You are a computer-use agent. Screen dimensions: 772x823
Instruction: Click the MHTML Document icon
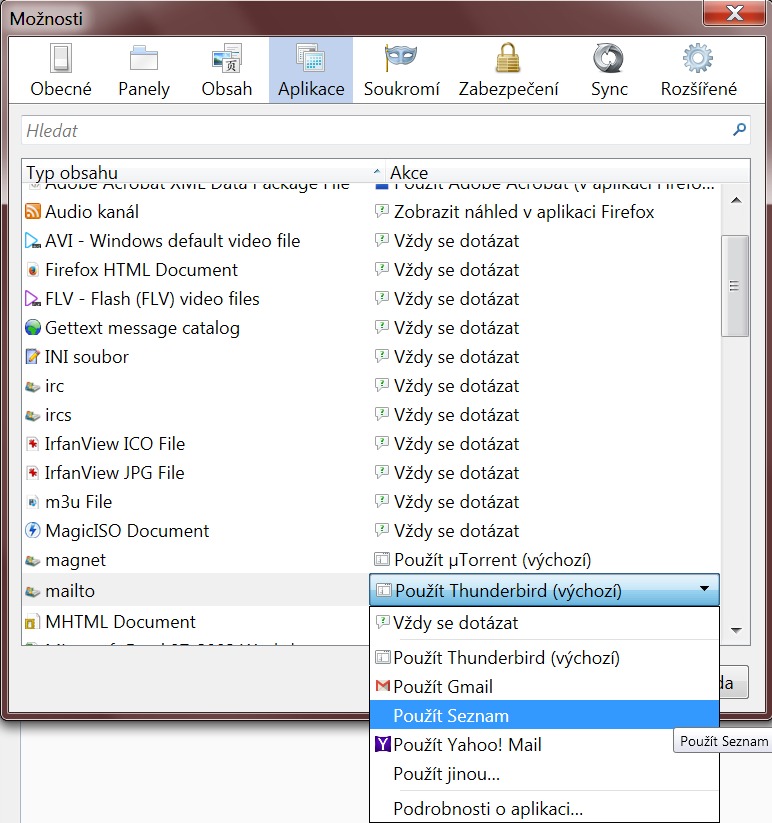[33, 622]
